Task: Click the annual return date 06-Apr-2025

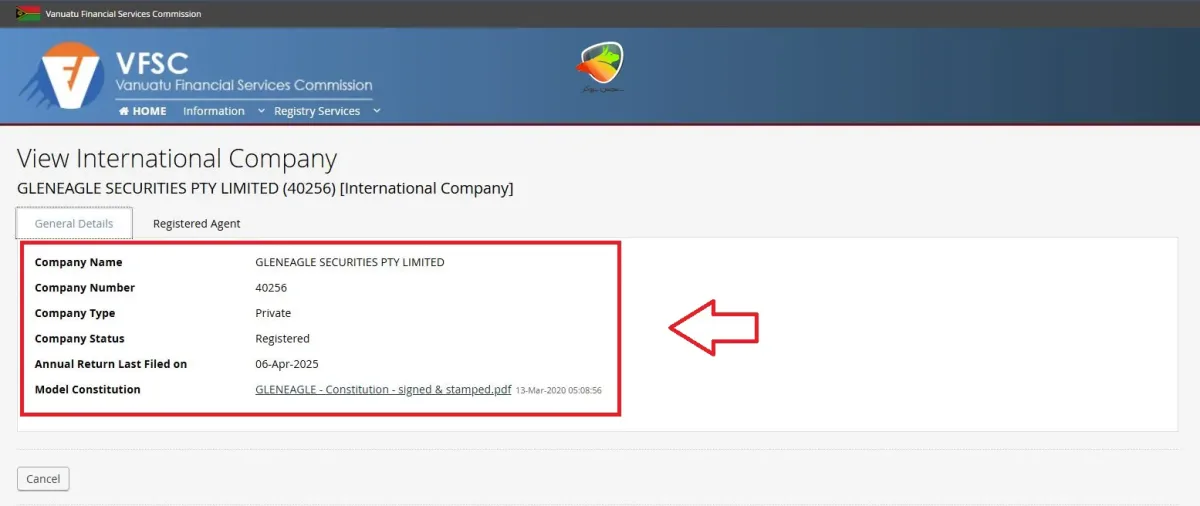Action: click(287, 364)
